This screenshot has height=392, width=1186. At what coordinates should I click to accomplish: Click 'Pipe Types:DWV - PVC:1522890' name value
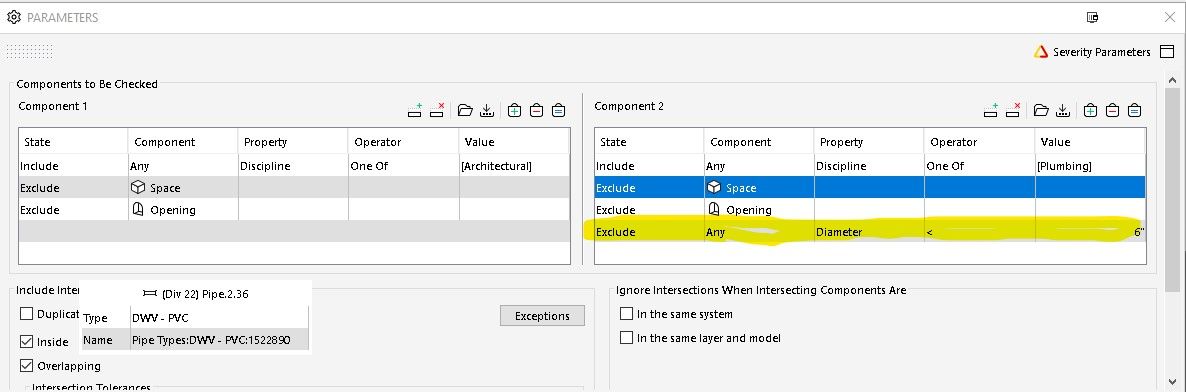(x=211, y=341)
